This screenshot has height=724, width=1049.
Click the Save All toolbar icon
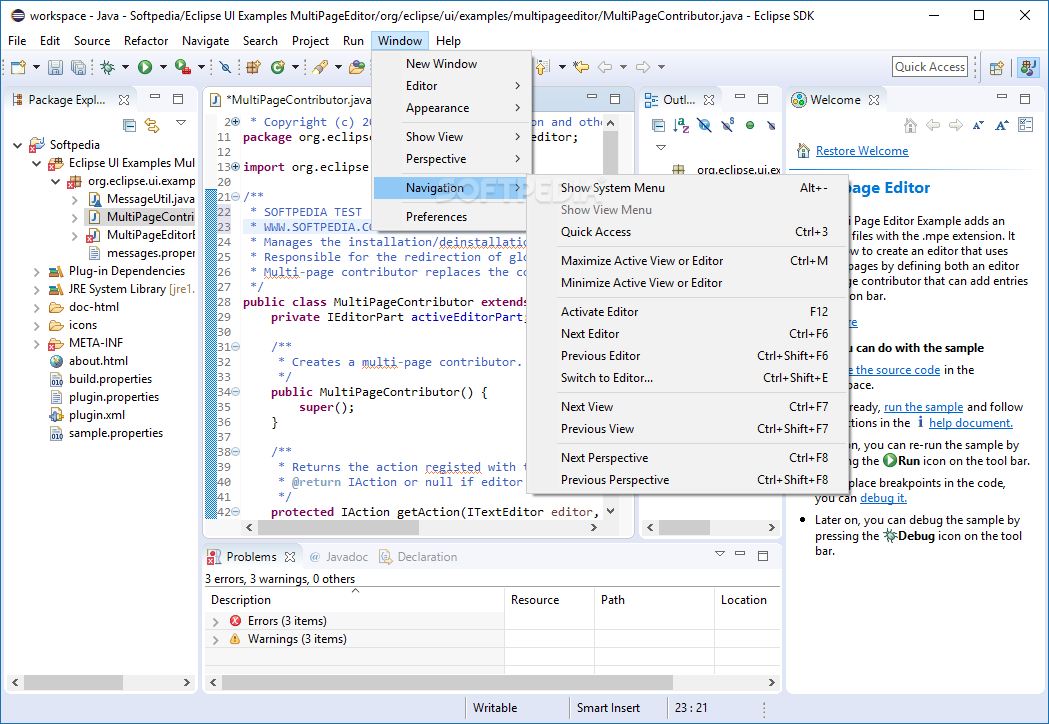click(x=78, y=67)
